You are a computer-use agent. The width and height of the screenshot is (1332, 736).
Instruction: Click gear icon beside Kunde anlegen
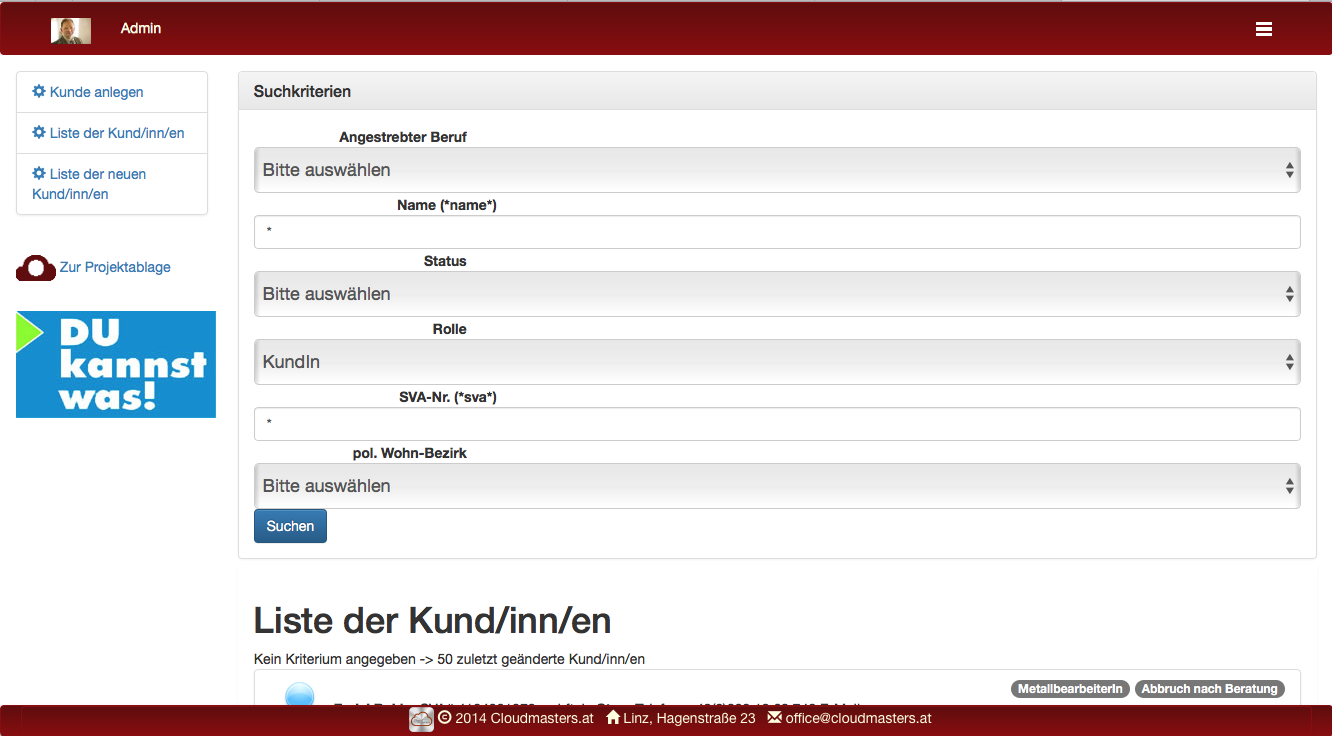tap(39, 91)
